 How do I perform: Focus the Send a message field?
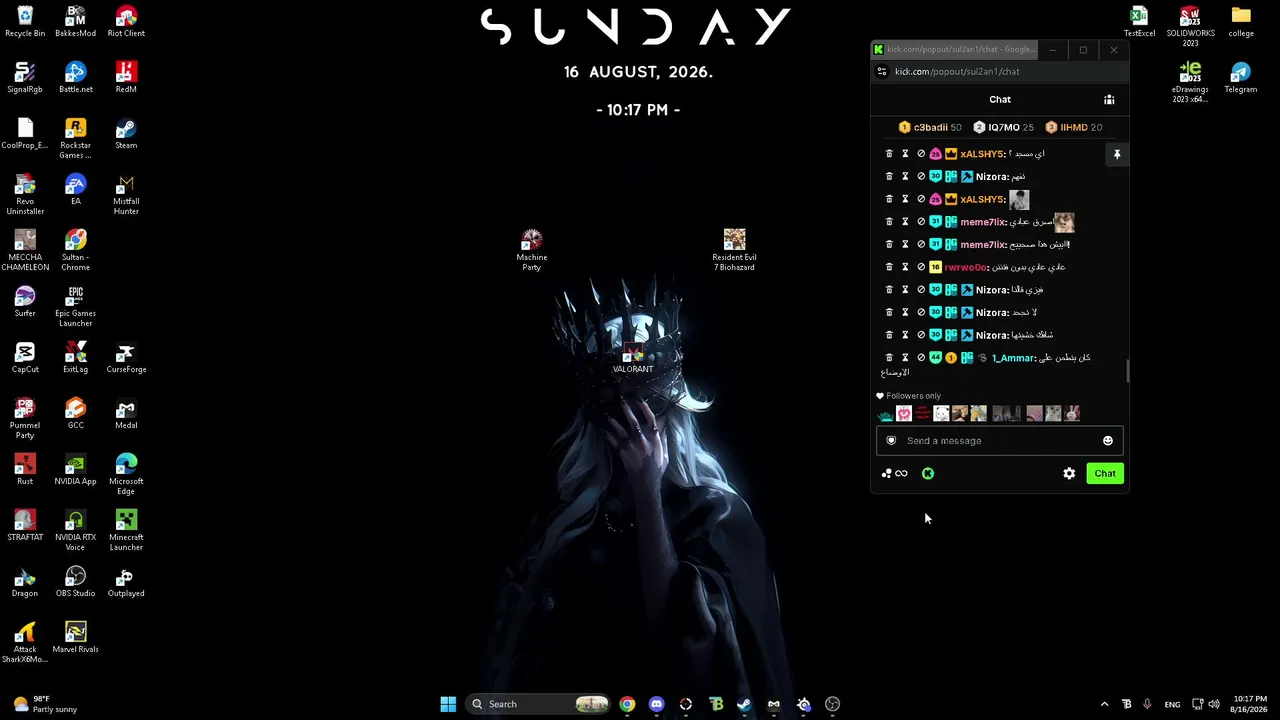click(x=1000, y=441)
